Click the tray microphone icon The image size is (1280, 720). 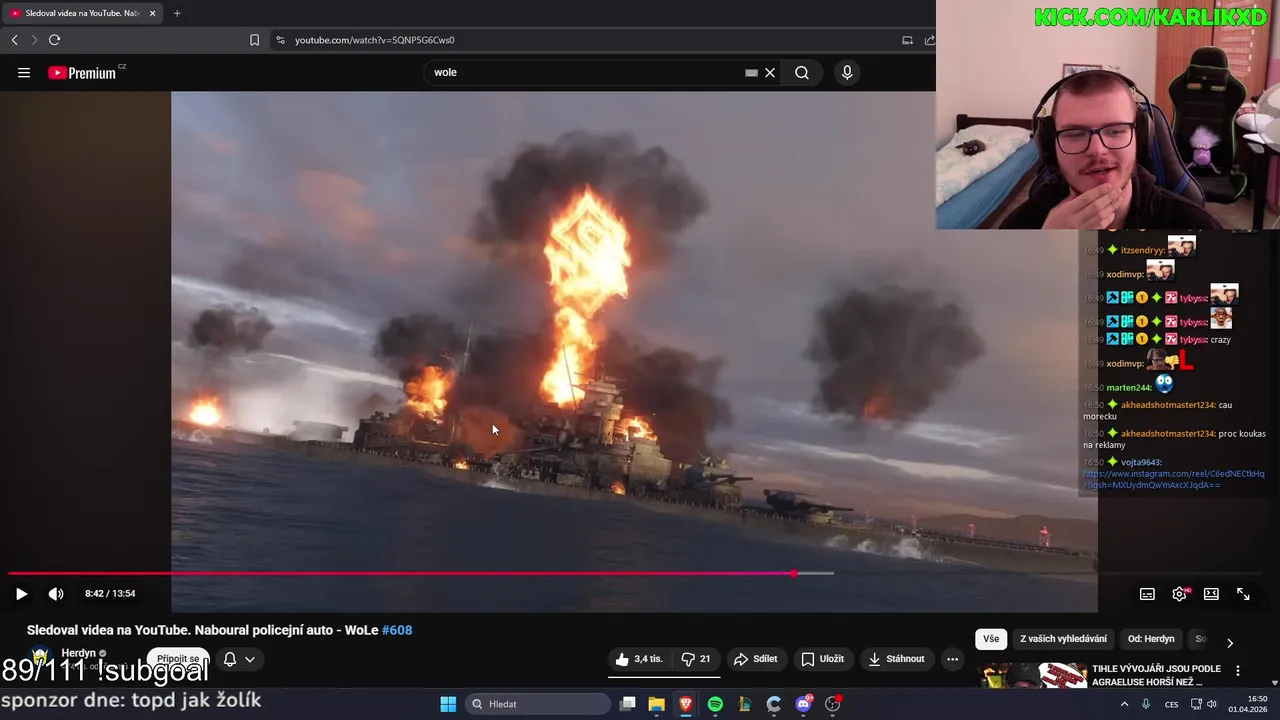tap(1146, 704)
